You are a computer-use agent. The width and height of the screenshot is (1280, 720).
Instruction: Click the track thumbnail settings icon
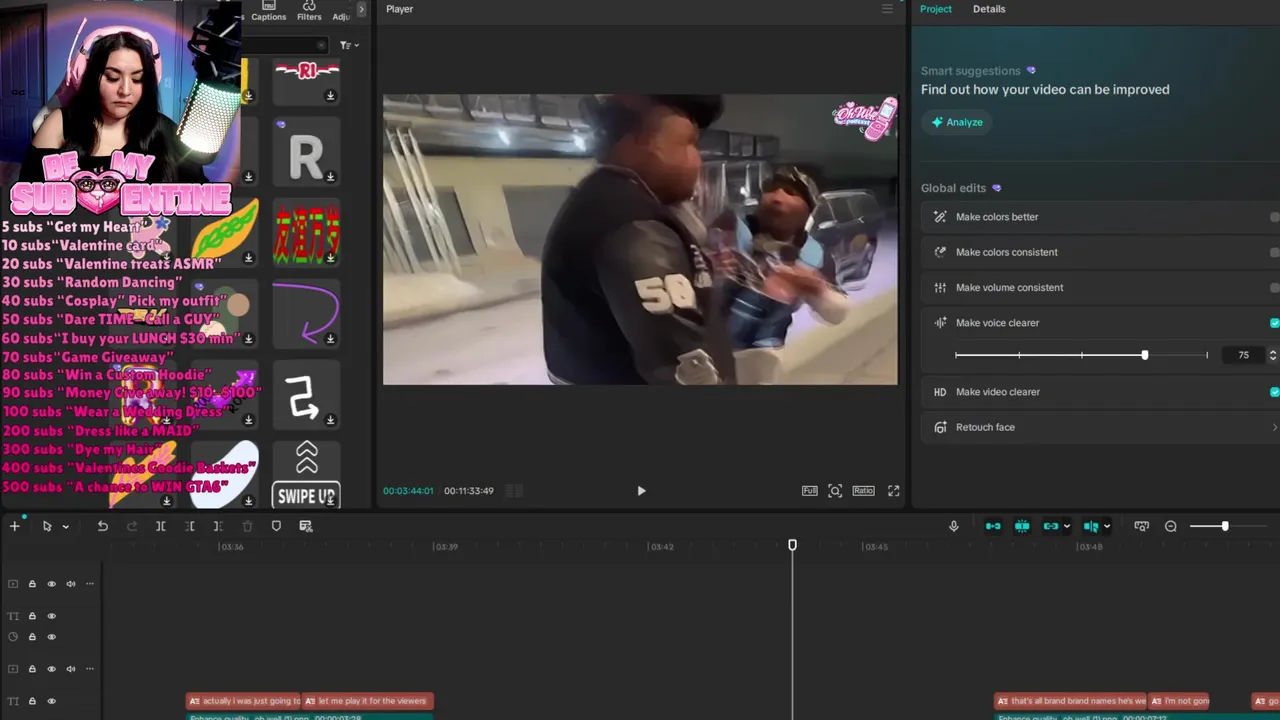[x=1141, y=526]
